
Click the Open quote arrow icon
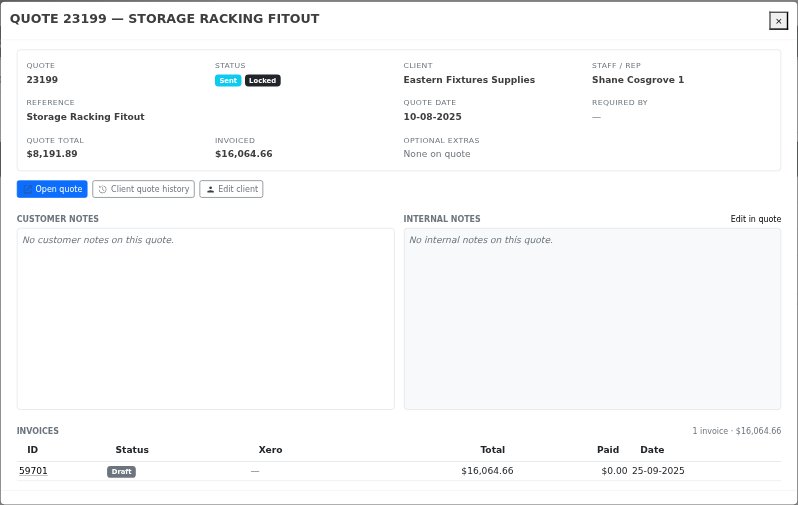[x=28, y=189]
